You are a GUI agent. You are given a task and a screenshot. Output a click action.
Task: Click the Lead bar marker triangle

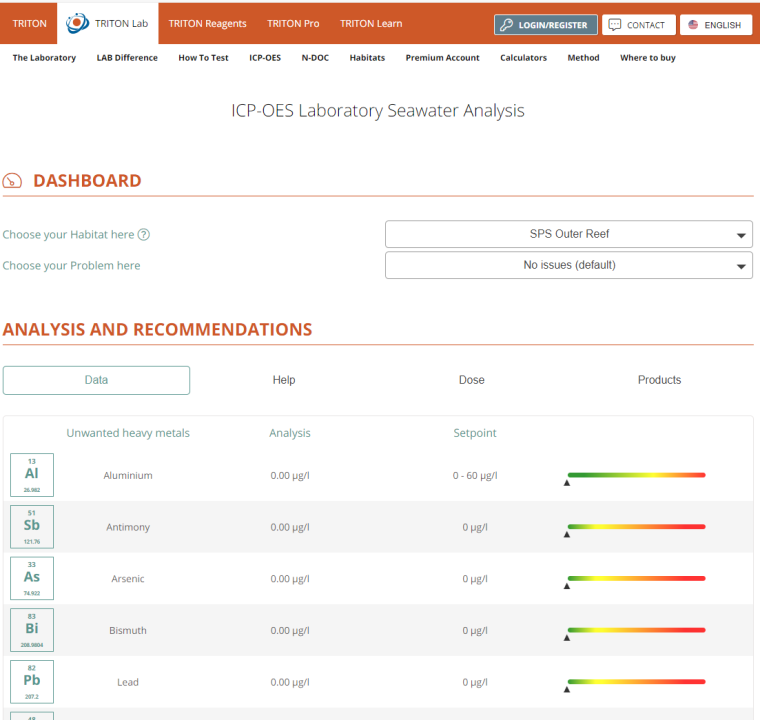point(567,689)
